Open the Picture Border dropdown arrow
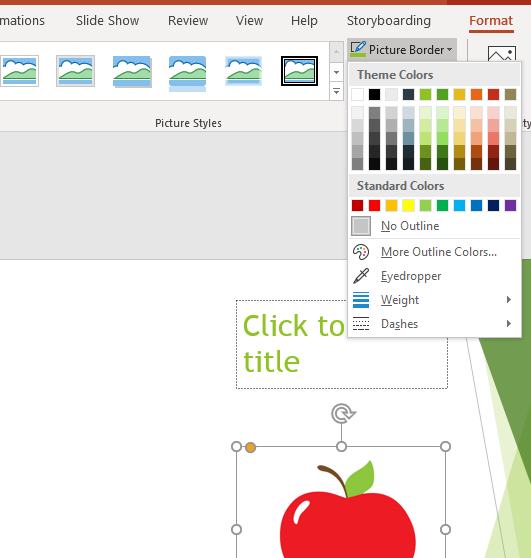Viewport: 531px width, 558px height. click(x=449, y=49)
